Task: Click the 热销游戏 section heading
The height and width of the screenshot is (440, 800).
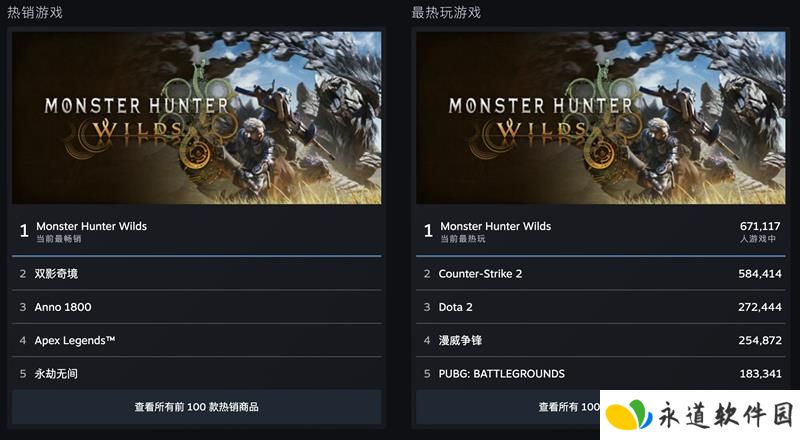Action: click(x=35, y=12)
